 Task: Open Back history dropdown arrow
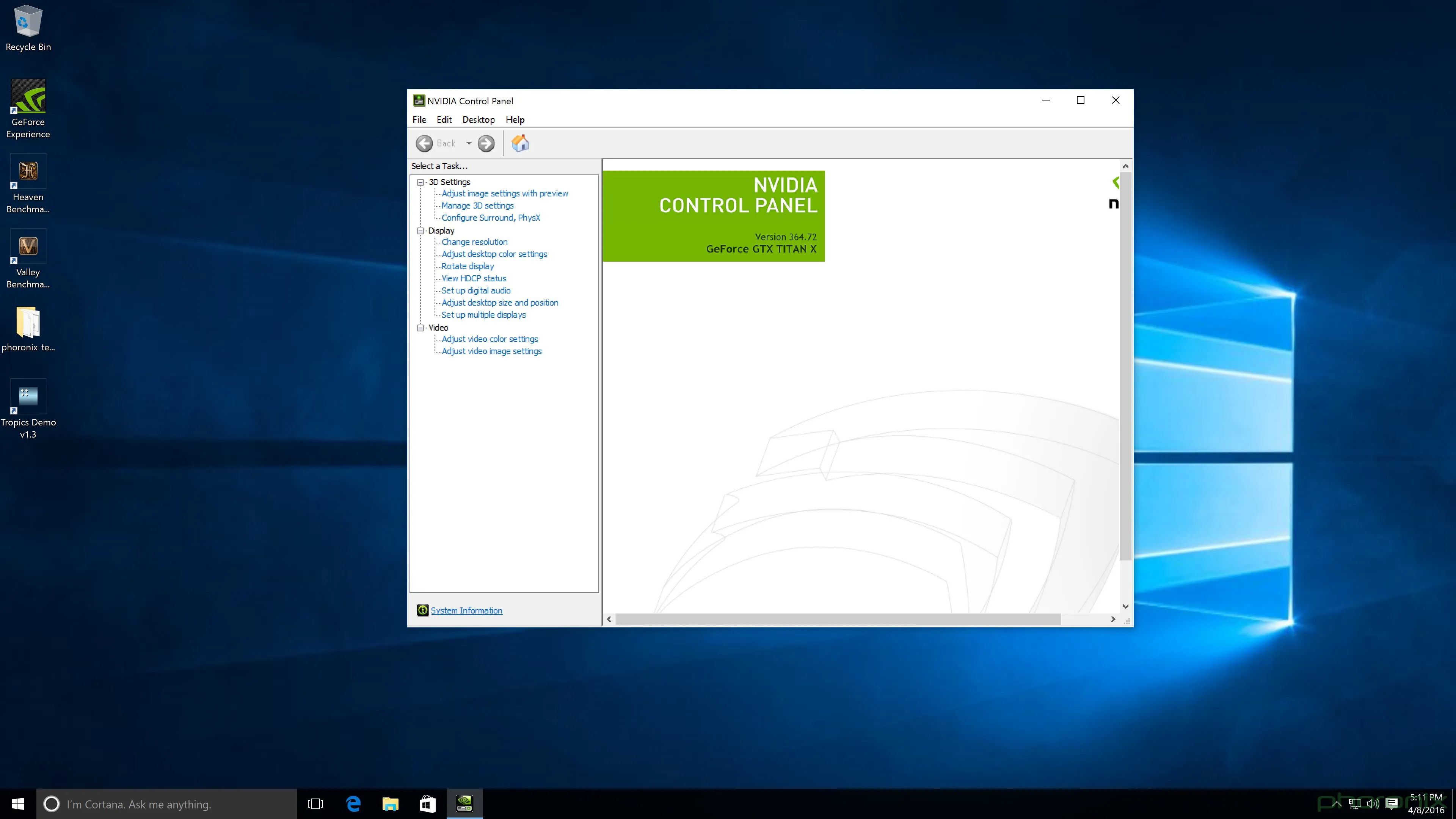click(x=469, y=143)
